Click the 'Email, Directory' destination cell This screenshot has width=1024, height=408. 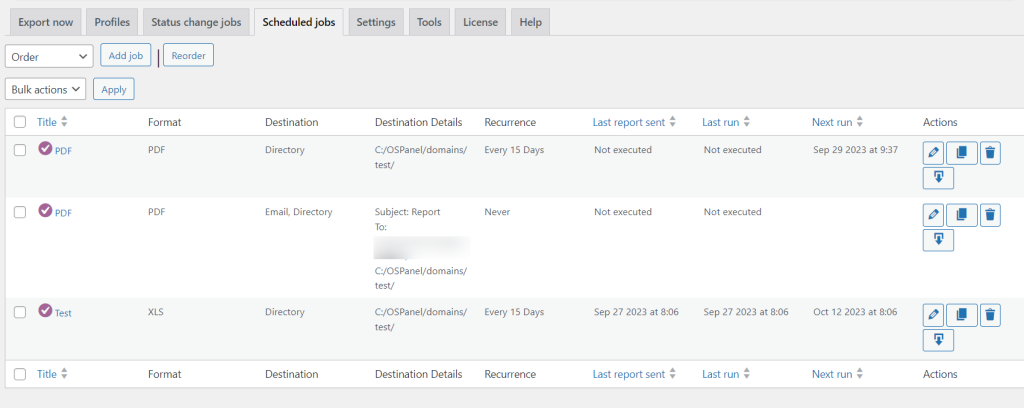(x=298, y=212)
